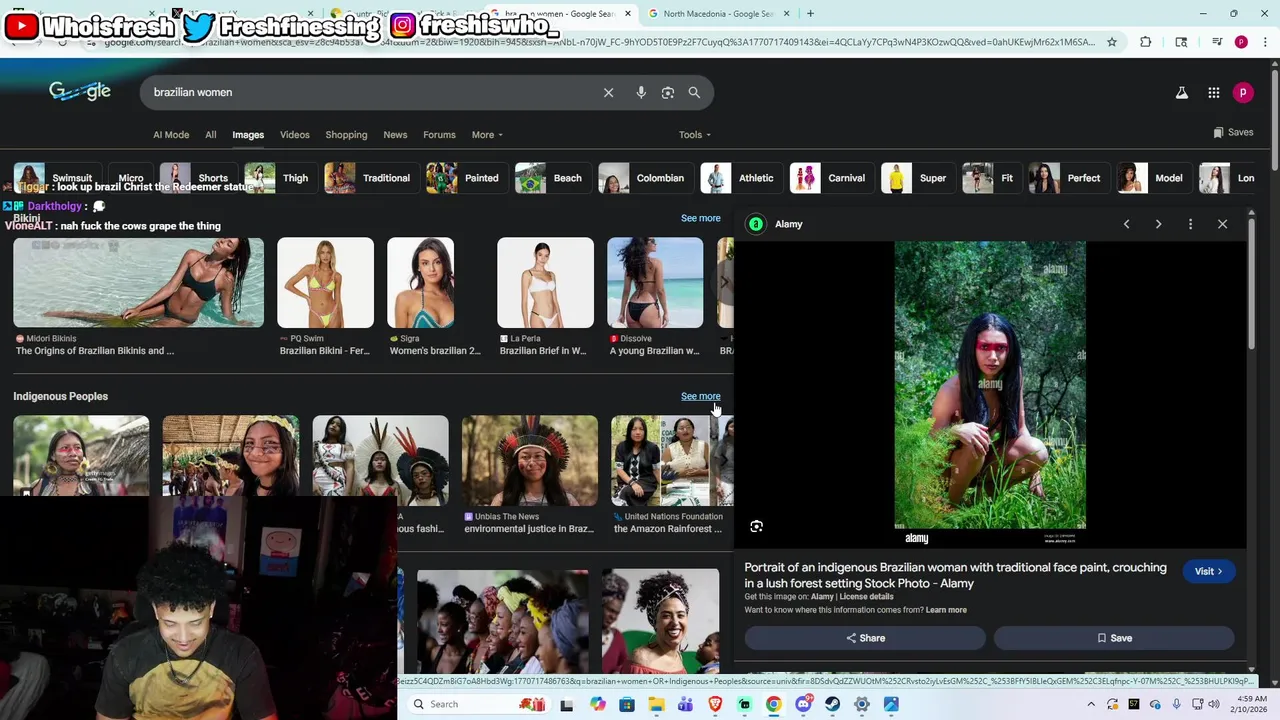Bookmark this page with the star icon
This screenshot has height=720, width=1280.
click(1111, 42)
